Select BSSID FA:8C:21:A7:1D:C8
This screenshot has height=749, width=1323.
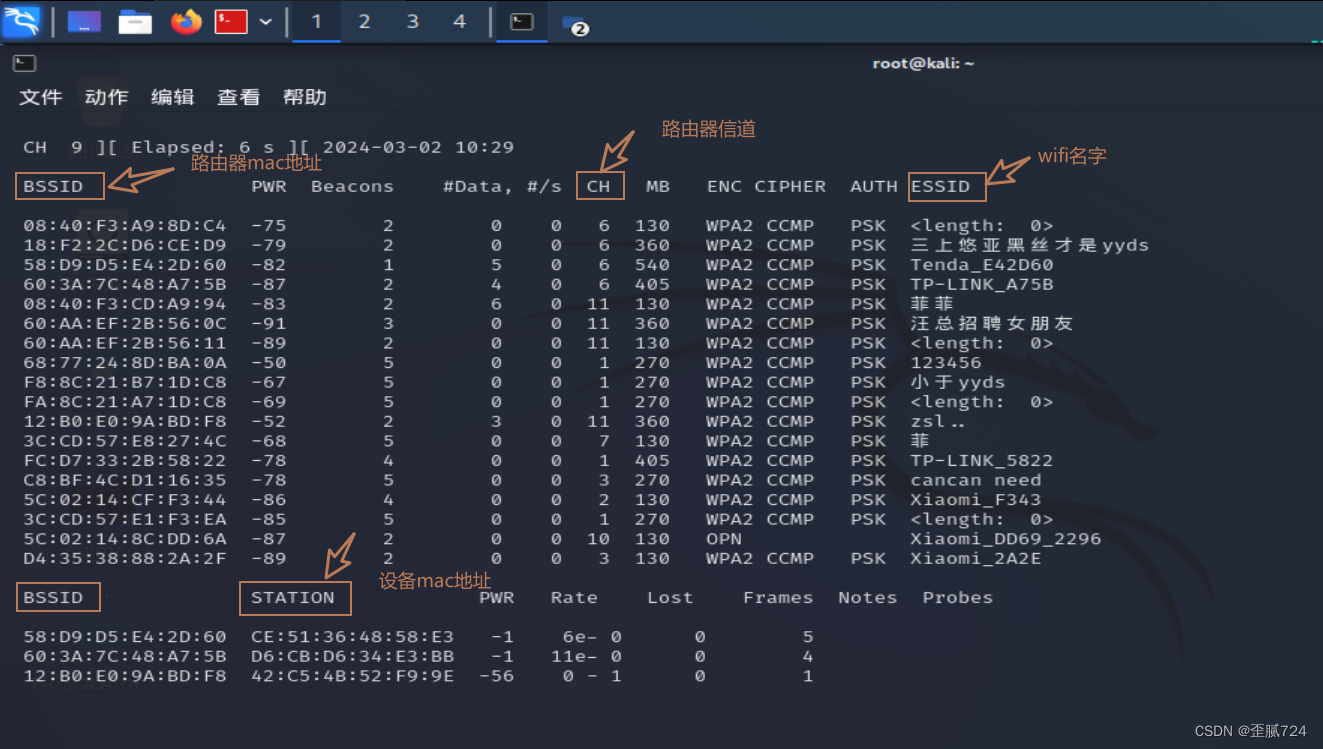tap(125, 402)
